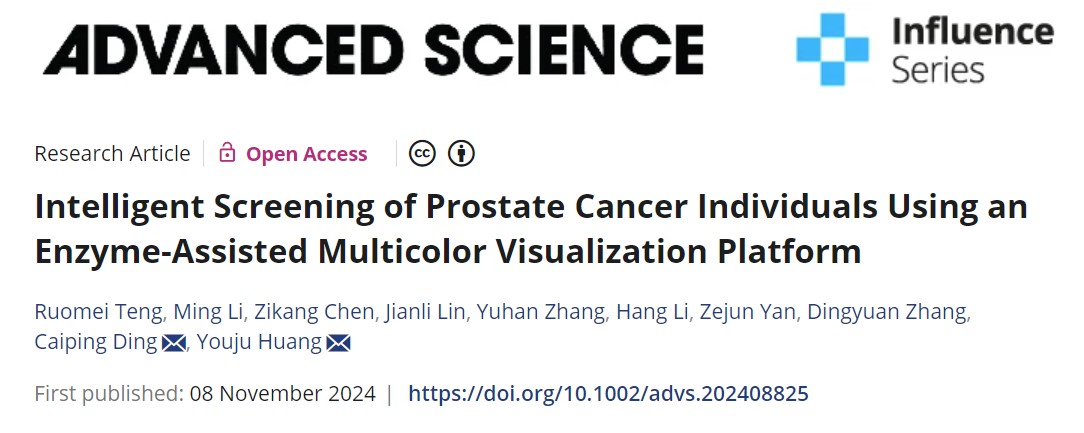
Task: Click the Research Article label
Action: tap(112, 154)
